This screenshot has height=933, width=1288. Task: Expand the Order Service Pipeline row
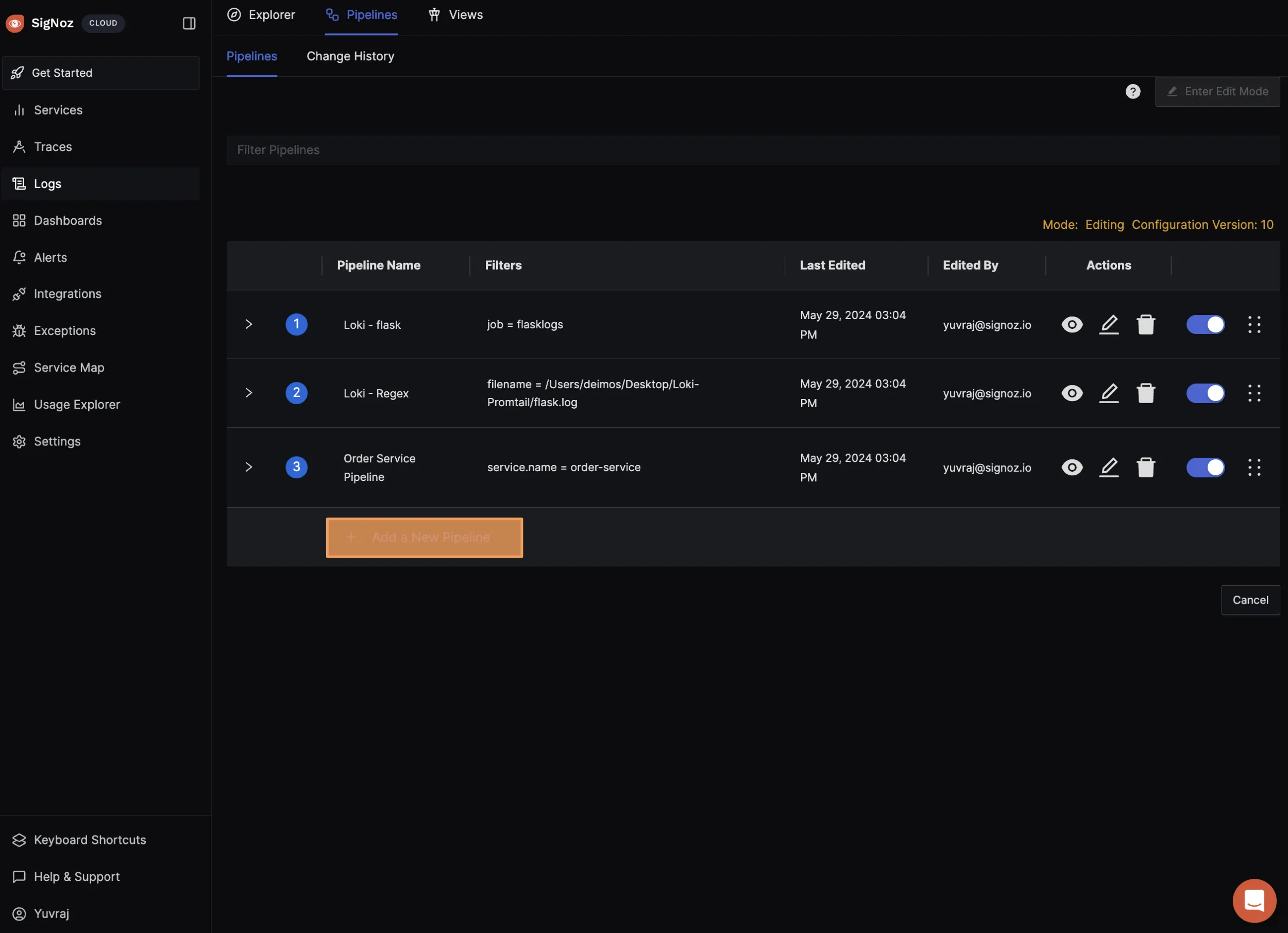(248, 467)
